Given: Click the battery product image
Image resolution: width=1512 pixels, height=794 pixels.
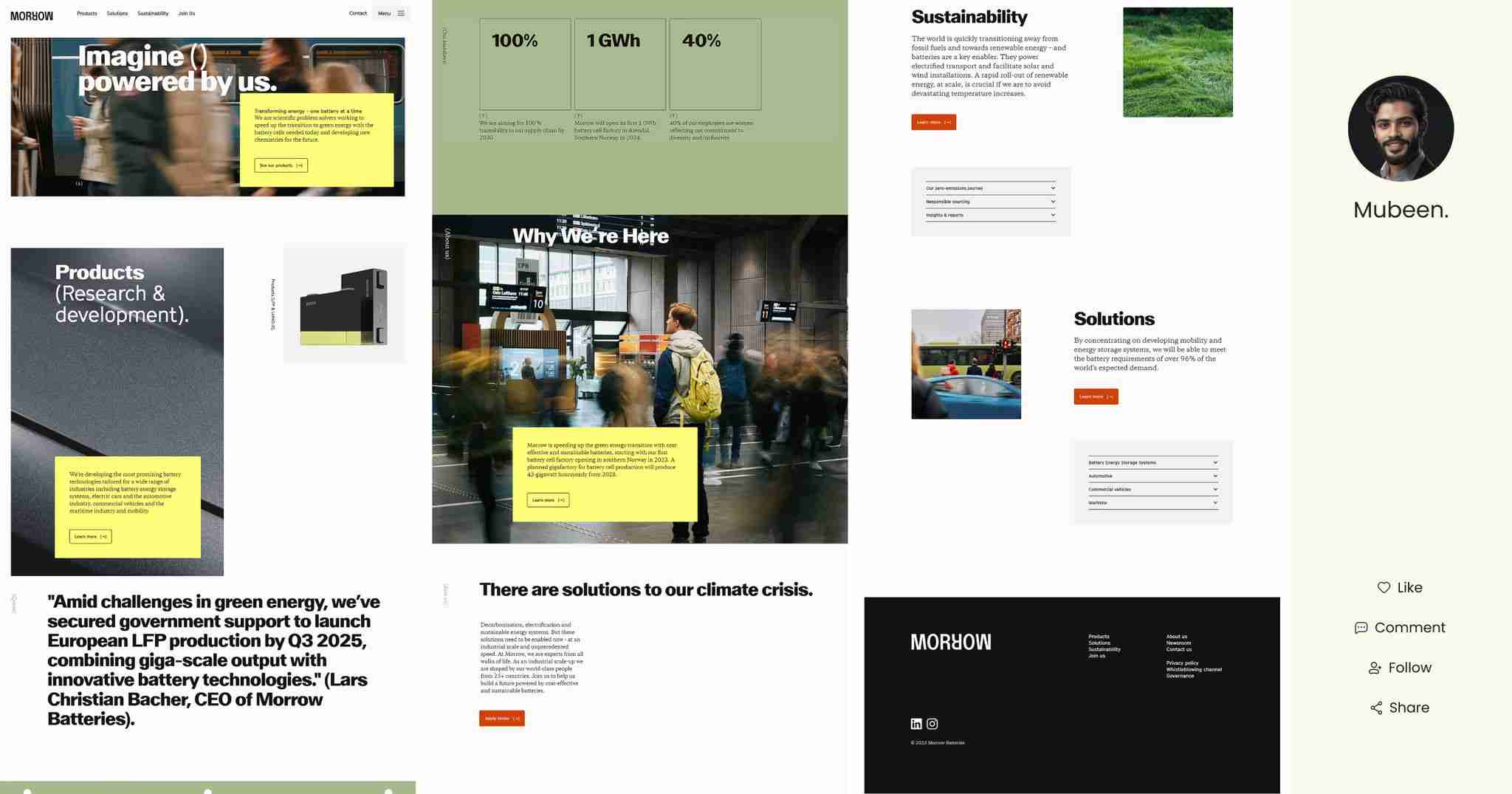Looking at the screenshot, I should [x=344, y=304].
